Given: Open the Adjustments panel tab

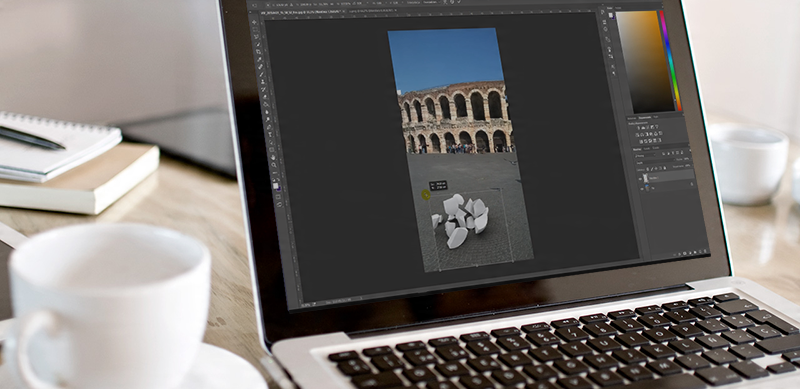Looking at the screenshot, I should (645, 117).
